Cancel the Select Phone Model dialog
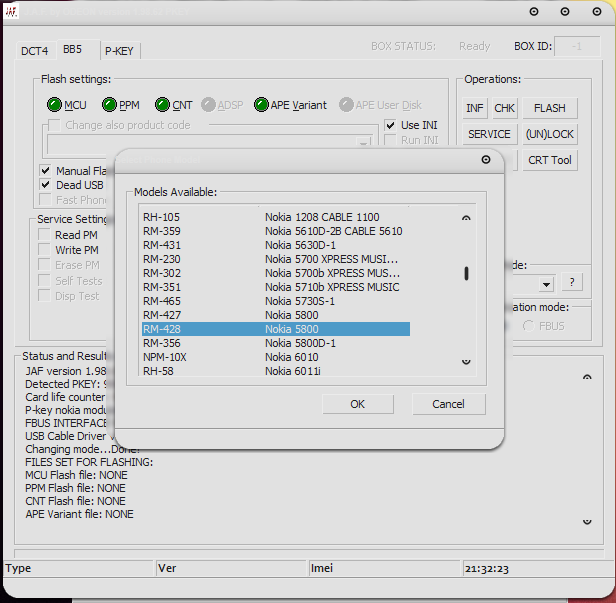Viewport: 616px width, 603px height. [448, 404]
